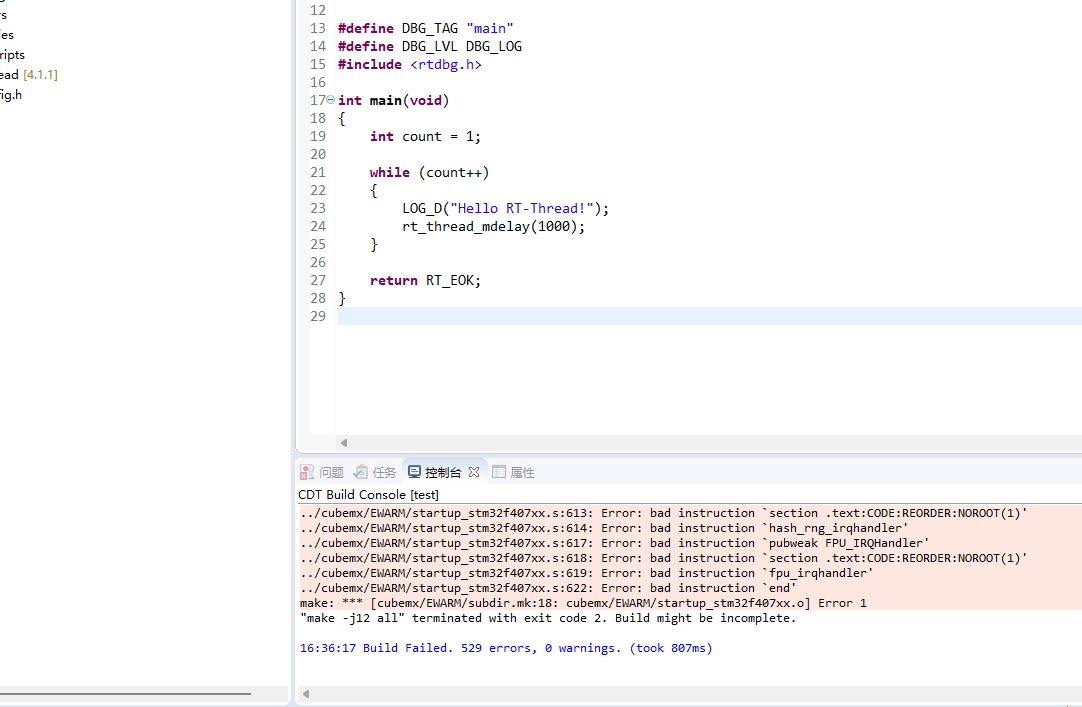Click line number 29 in the gutter
Viewport: 1082px width, 707px height.
tap(317, 316)
